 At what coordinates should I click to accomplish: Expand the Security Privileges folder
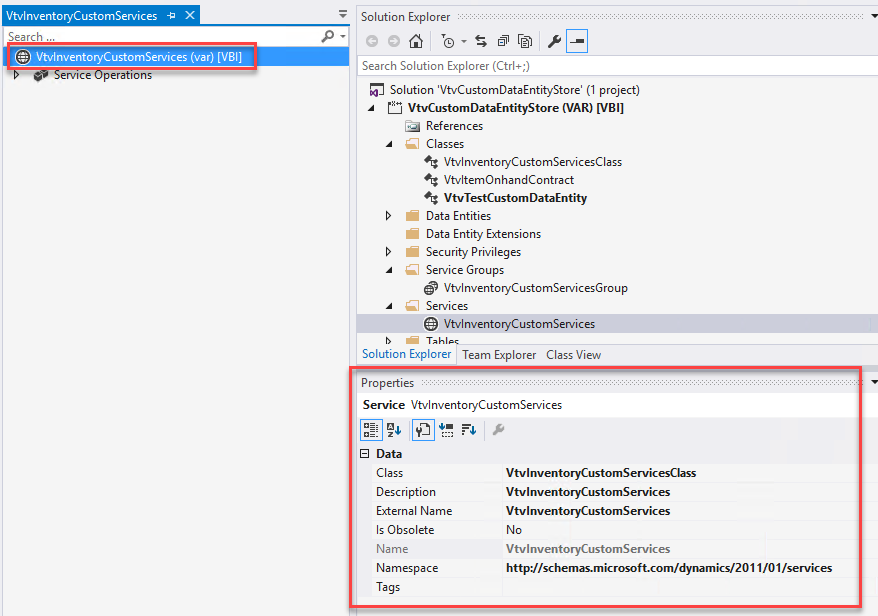[388, 252]
